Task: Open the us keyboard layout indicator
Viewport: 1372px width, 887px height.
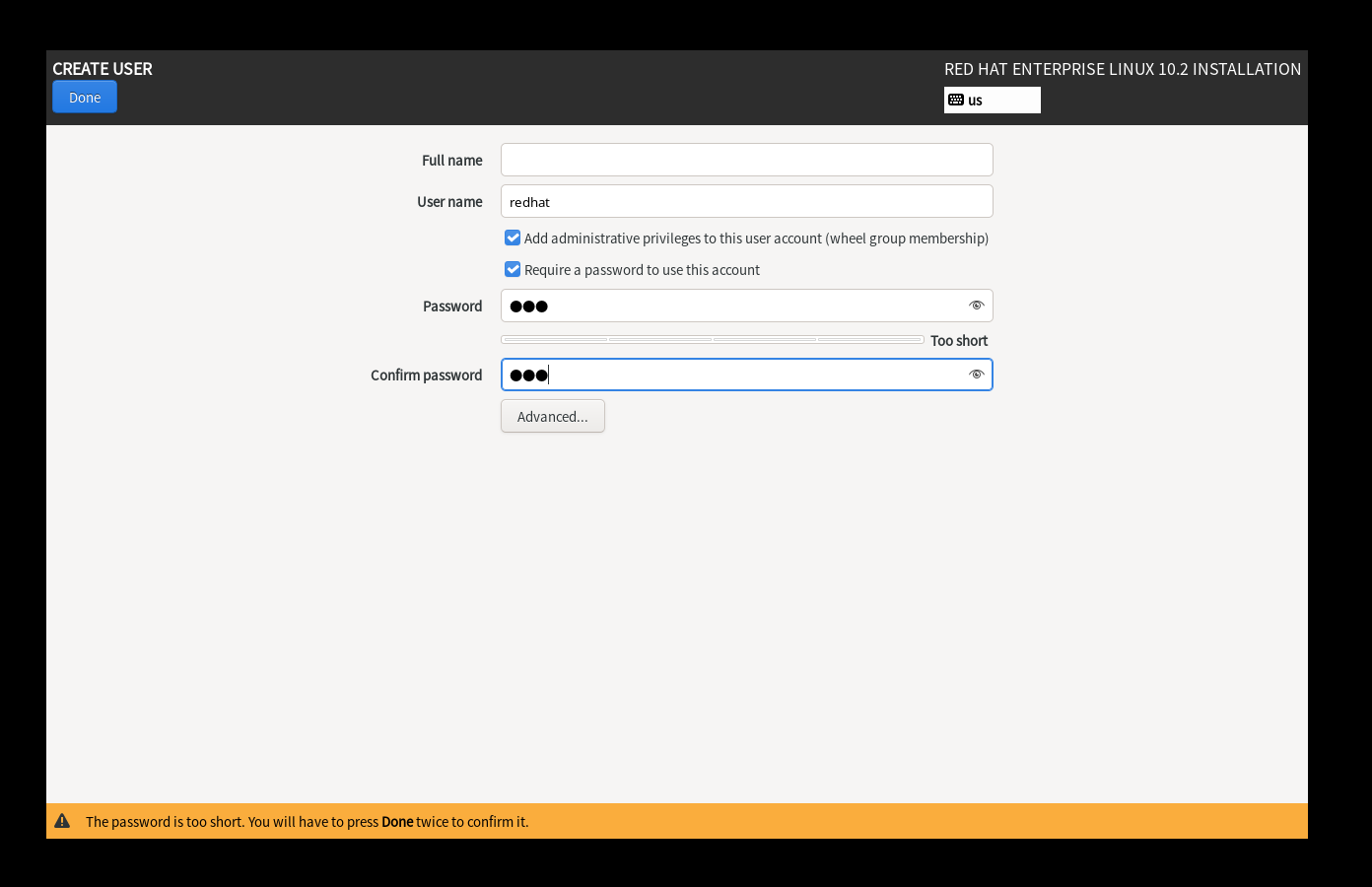Action: (992, 101)
